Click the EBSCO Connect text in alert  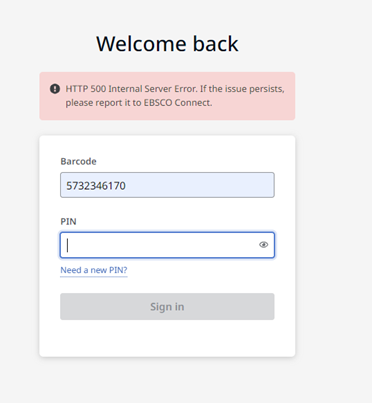tap(177, 103)
